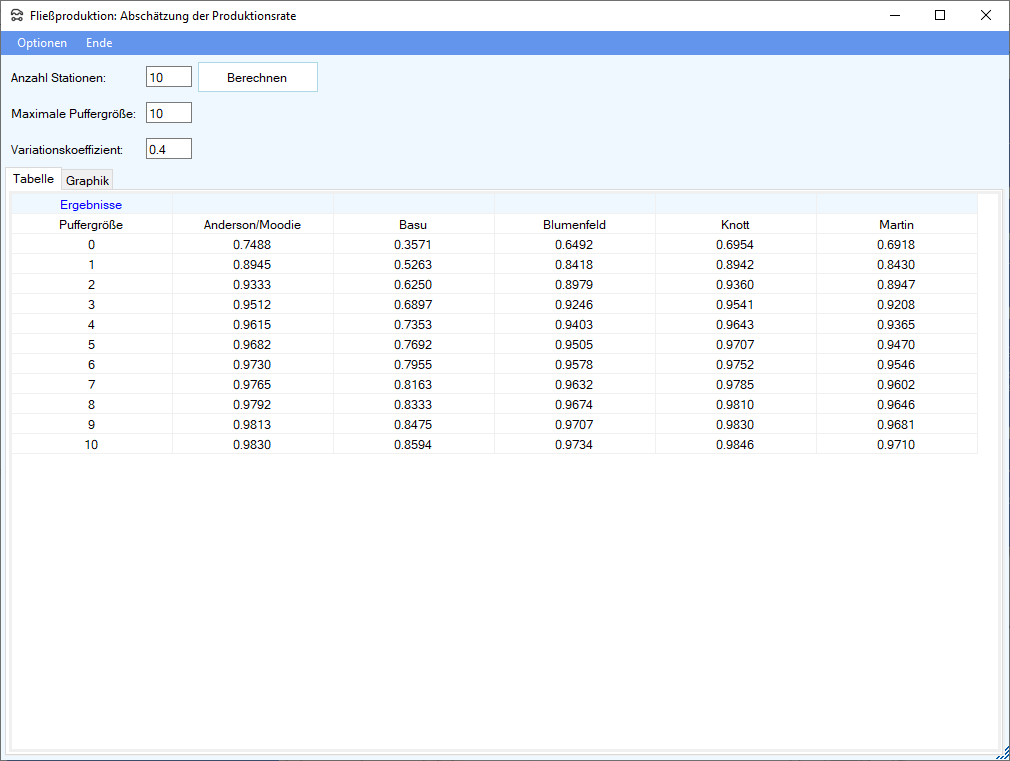Maximize the application window
1010x761 pixels.
tap(940, 15)
